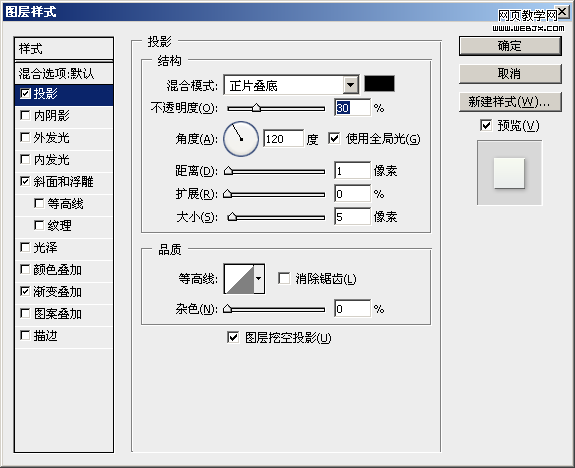Enable the 内阴影 checkbox
This screenshot has height=468, width=575.
pos(25,116)
